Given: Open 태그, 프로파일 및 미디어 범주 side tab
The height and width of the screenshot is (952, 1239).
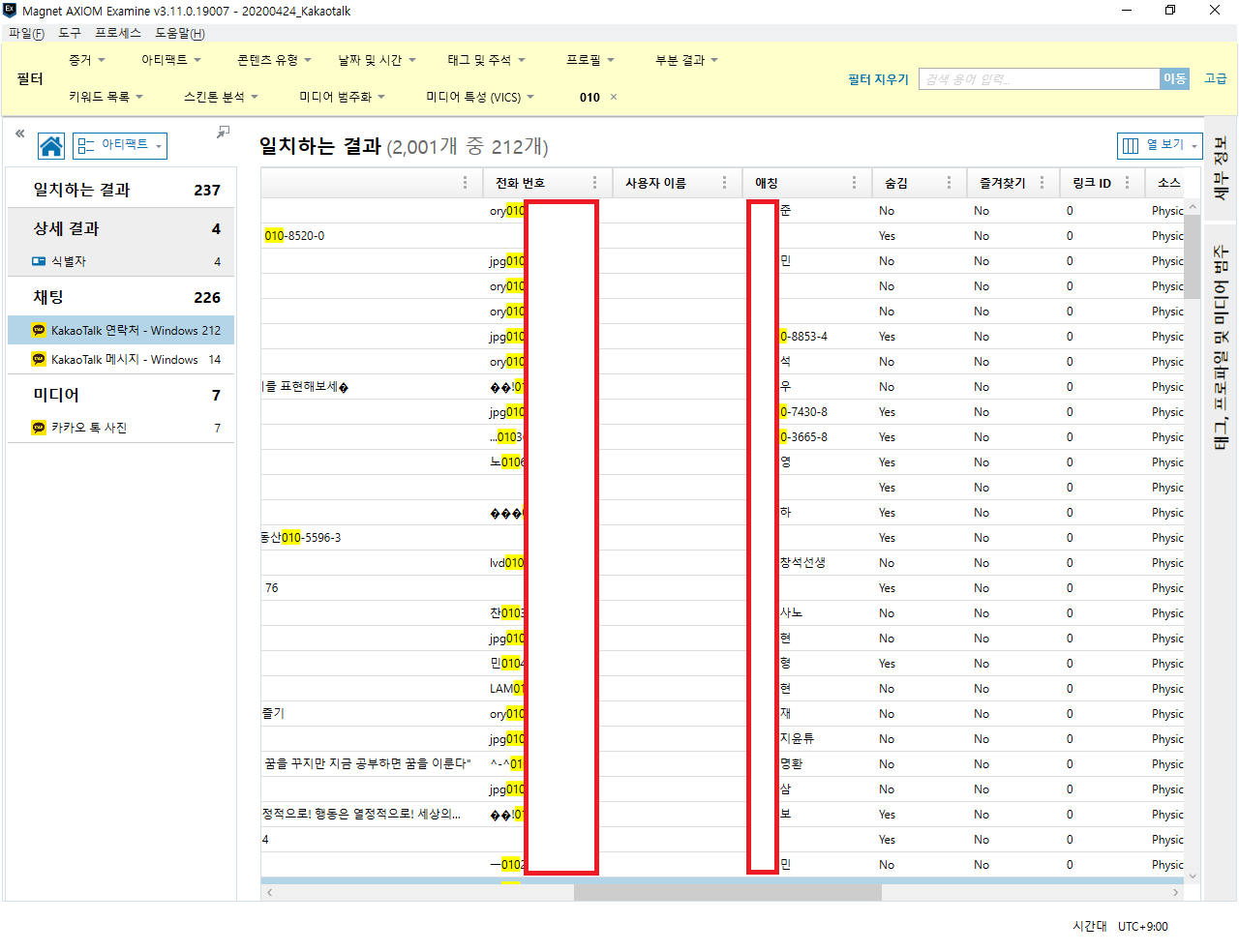Looking at the screenshot, I should pyautogui.click(x=1221, y=346).
